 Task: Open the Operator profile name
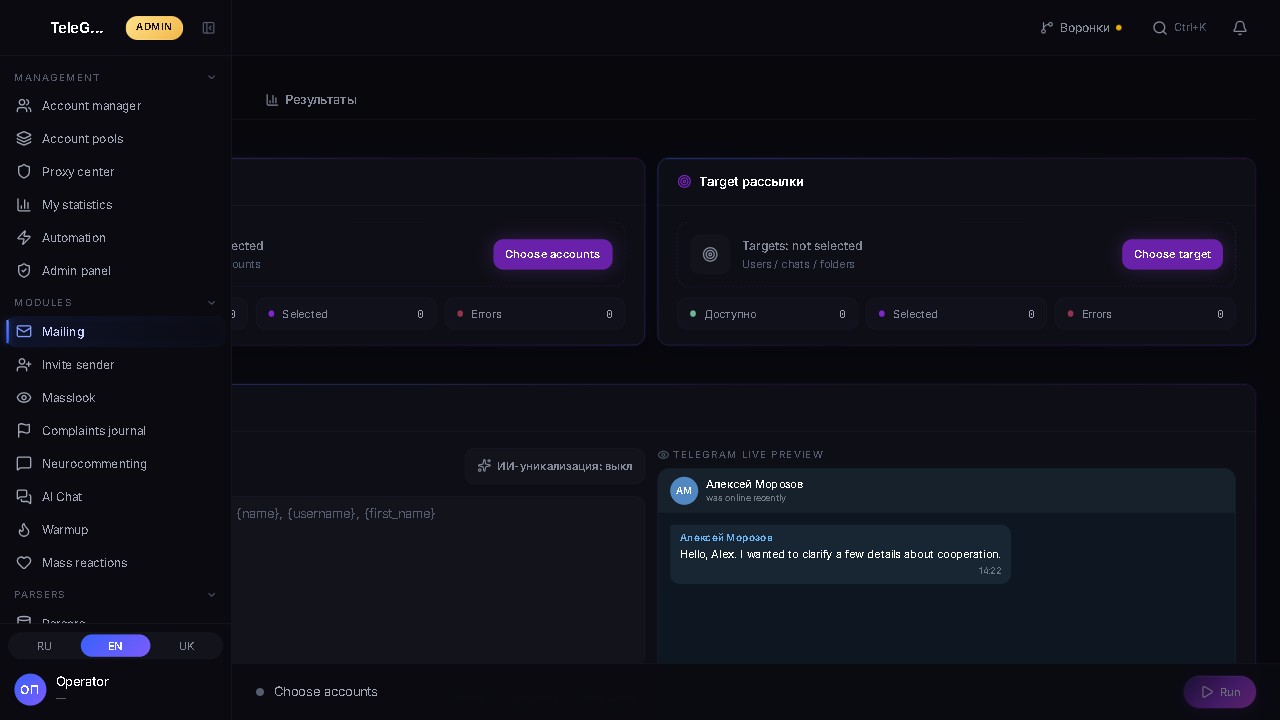click(x=83, y=682)
